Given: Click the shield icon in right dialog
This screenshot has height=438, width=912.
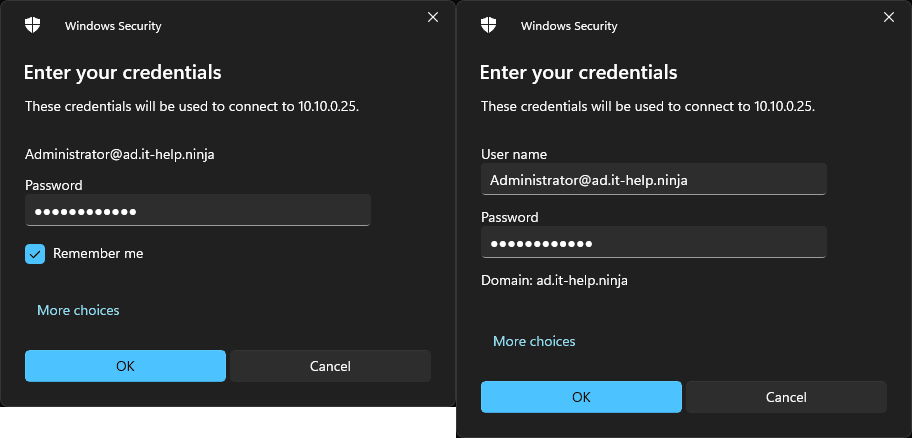Looking at the screenshot, I should click(x=489, y=25).
